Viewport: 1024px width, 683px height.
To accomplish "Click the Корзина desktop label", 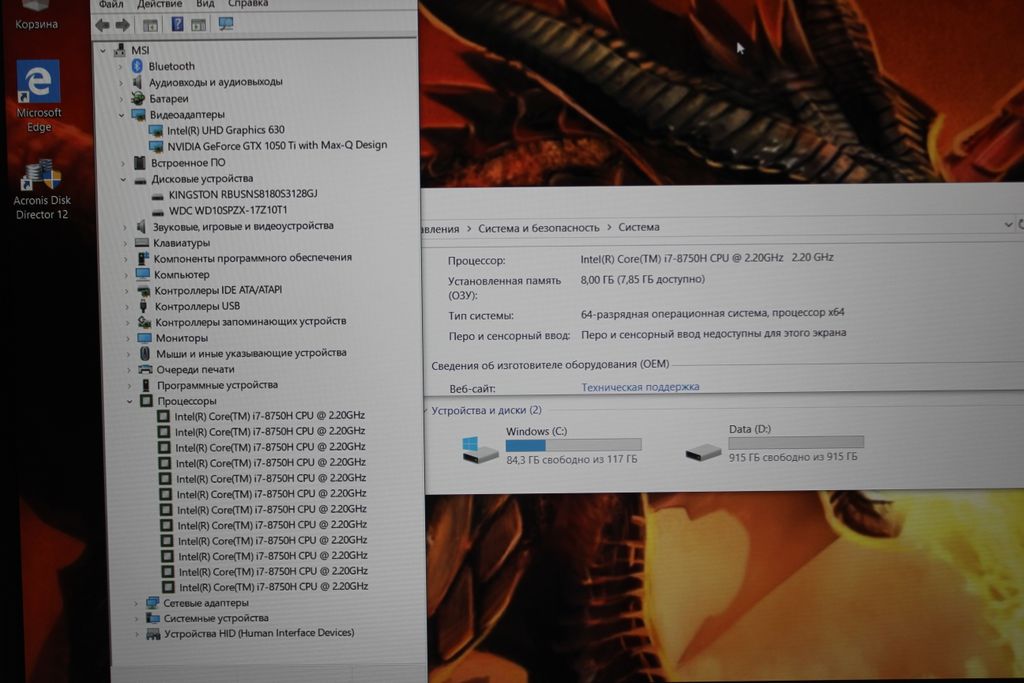I will pyautogui.click(x=36, y=24).
